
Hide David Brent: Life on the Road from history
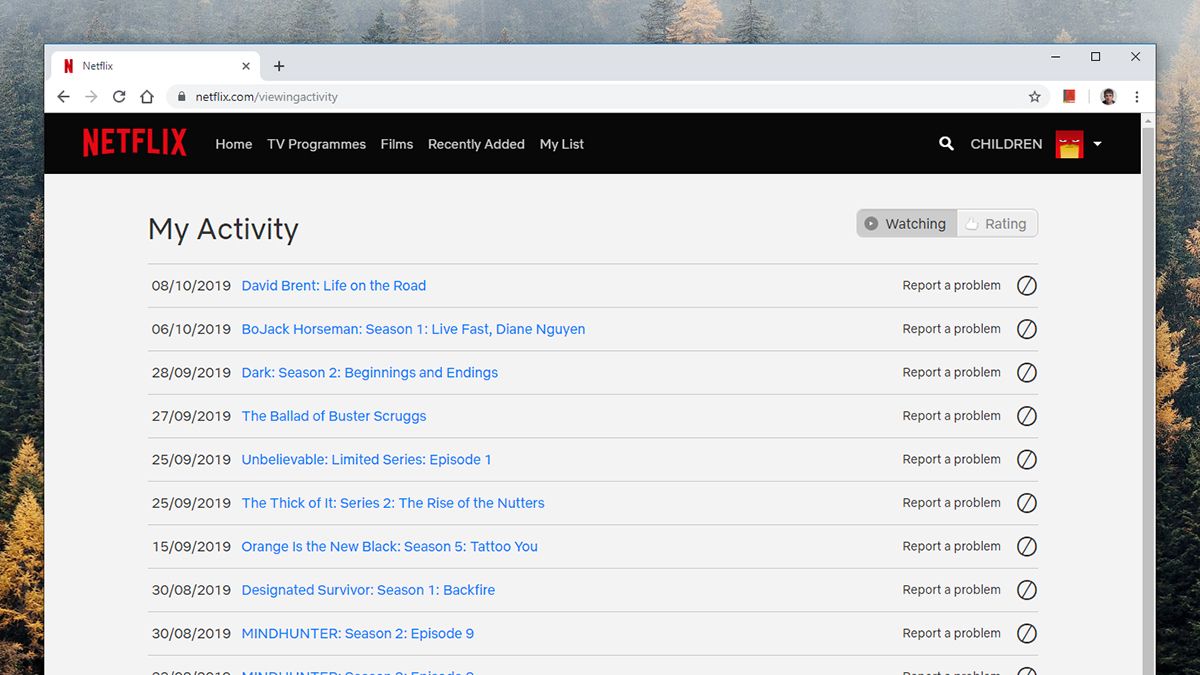click(1027, 286)
